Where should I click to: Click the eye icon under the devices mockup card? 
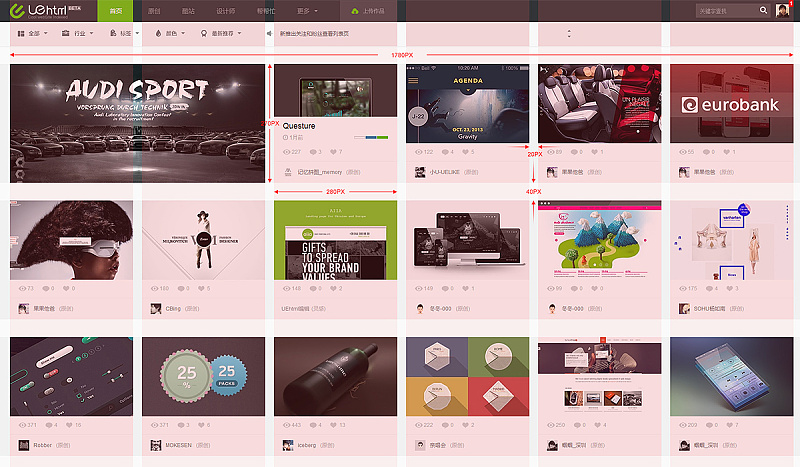[x=418, y=288]
